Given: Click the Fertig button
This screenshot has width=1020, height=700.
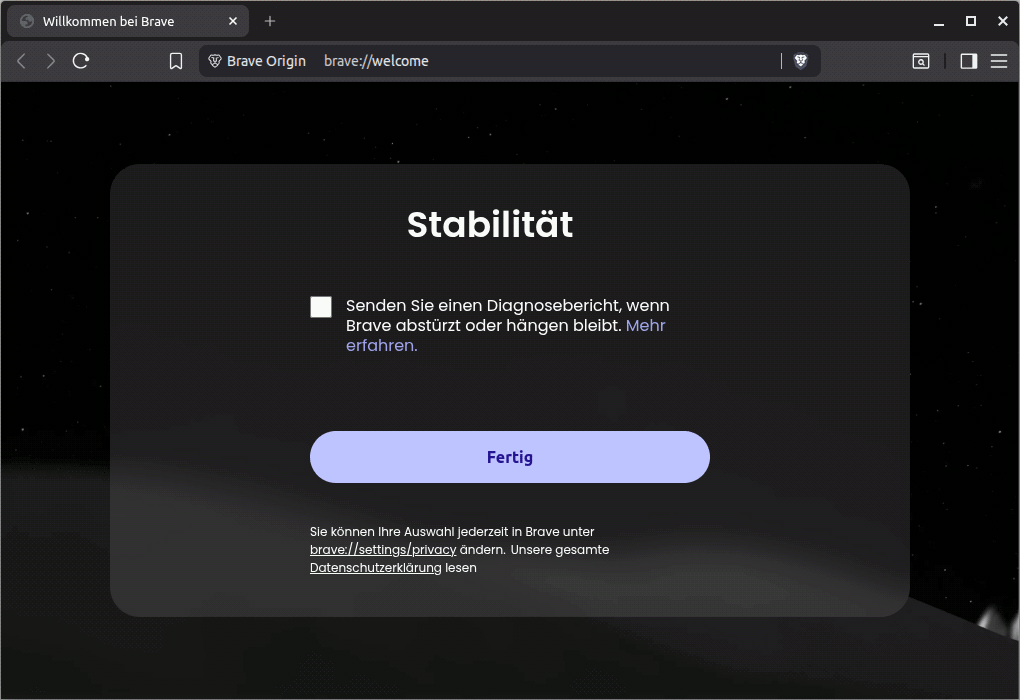Looking at the screenshot, I should coord(509,457).
